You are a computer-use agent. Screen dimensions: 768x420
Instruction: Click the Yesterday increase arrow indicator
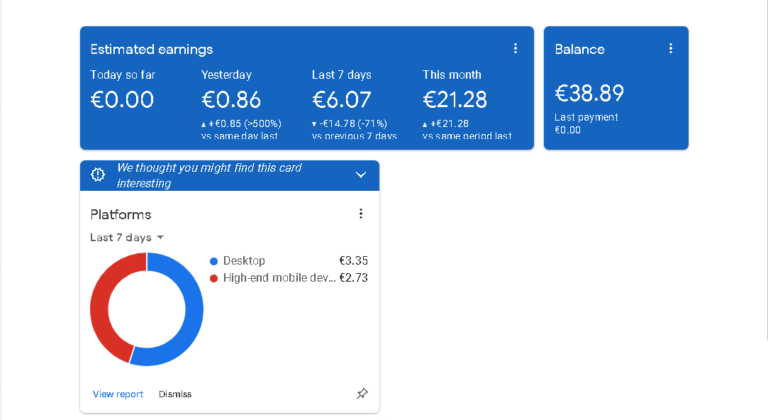pos(204,124)
